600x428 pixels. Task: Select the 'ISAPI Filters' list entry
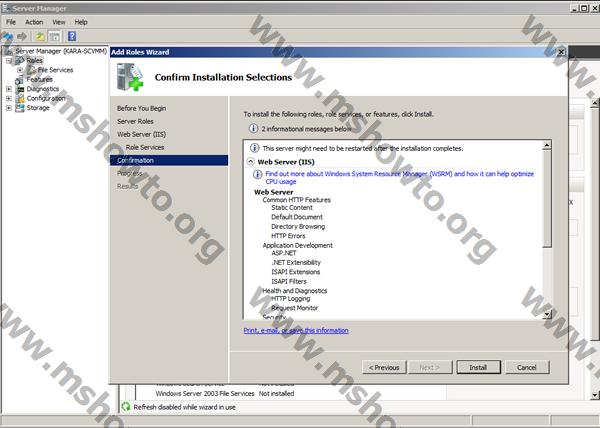[x=289, y=282]
